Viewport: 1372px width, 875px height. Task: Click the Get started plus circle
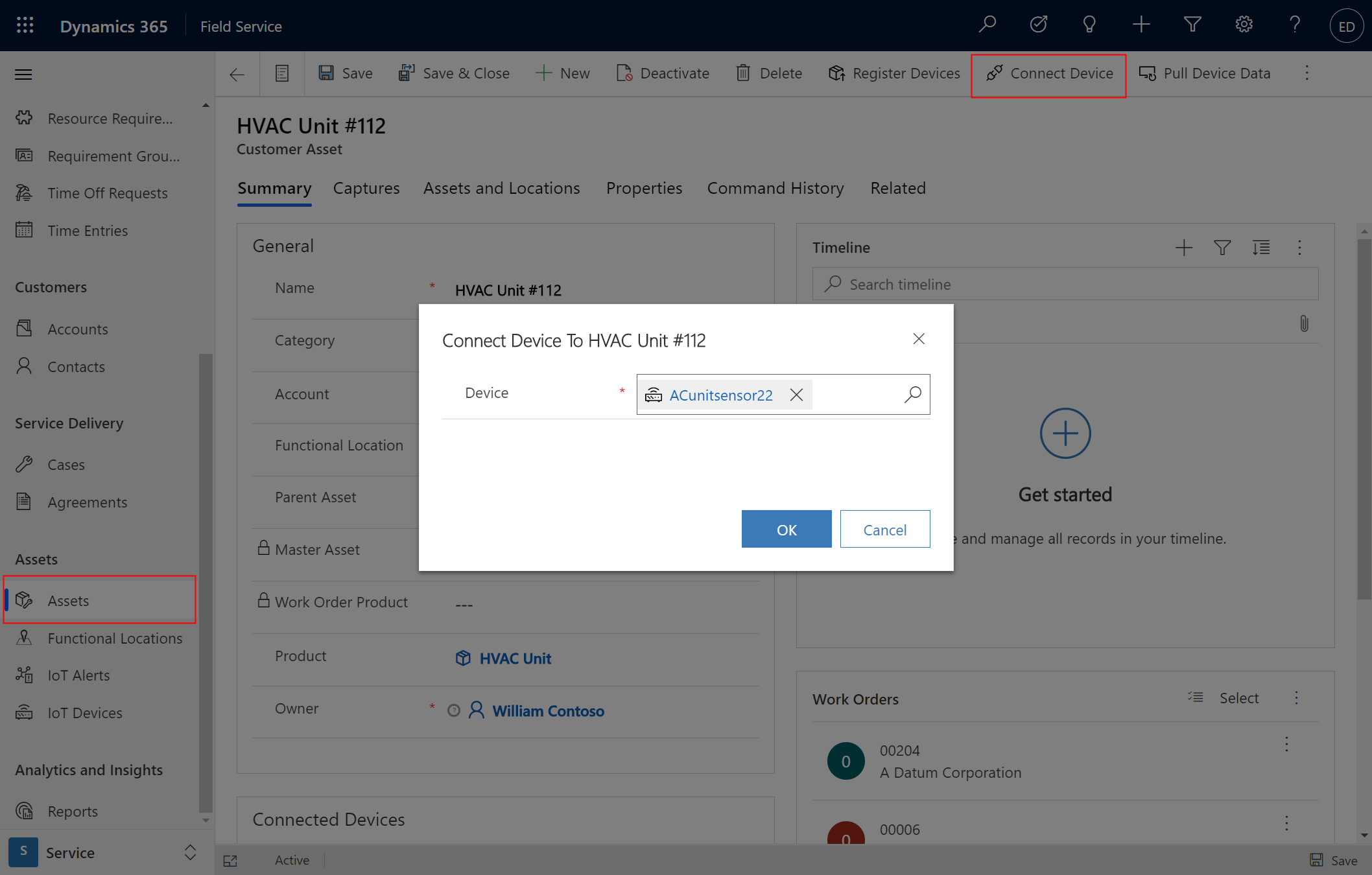tap(1065, 433)
